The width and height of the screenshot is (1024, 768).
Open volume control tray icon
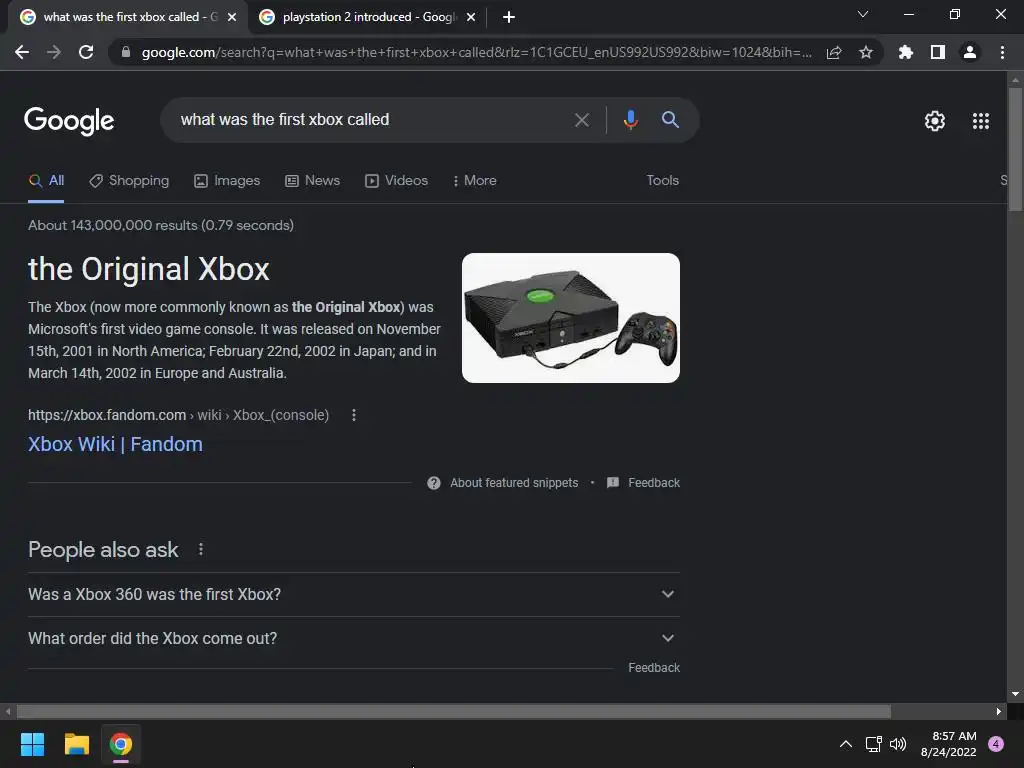tap(898, 744)
